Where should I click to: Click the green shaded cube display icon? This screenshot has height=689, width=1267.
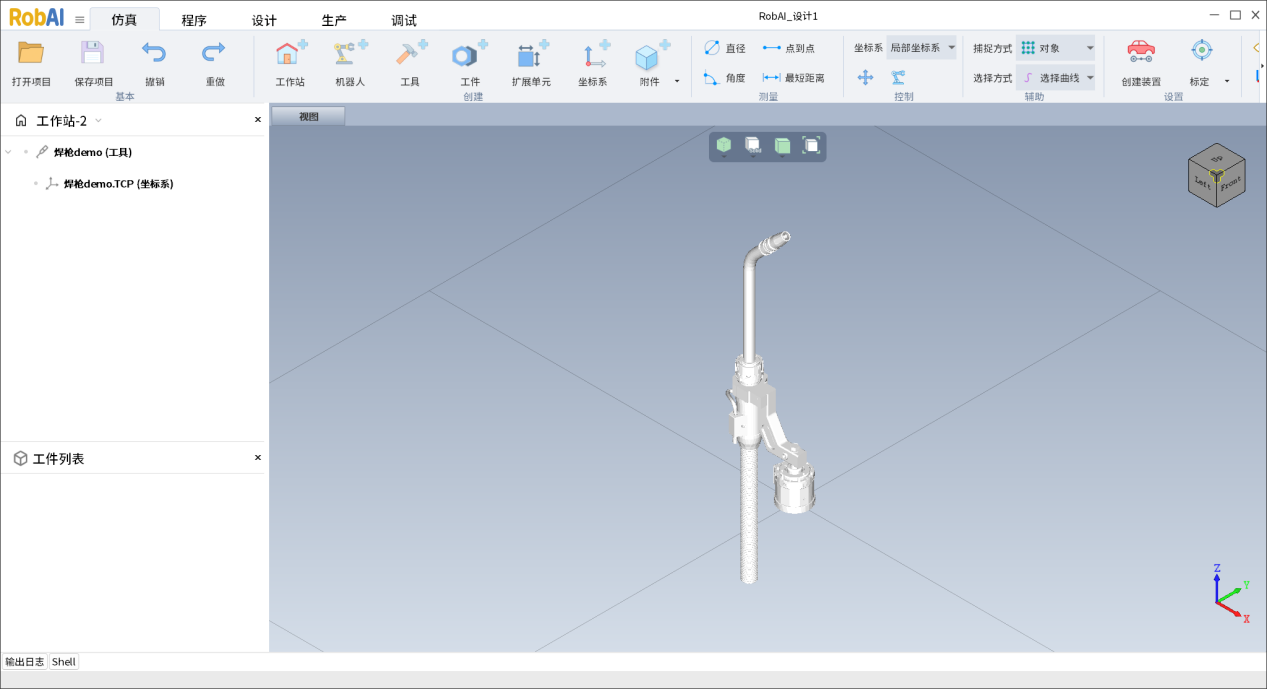(782, 146)
